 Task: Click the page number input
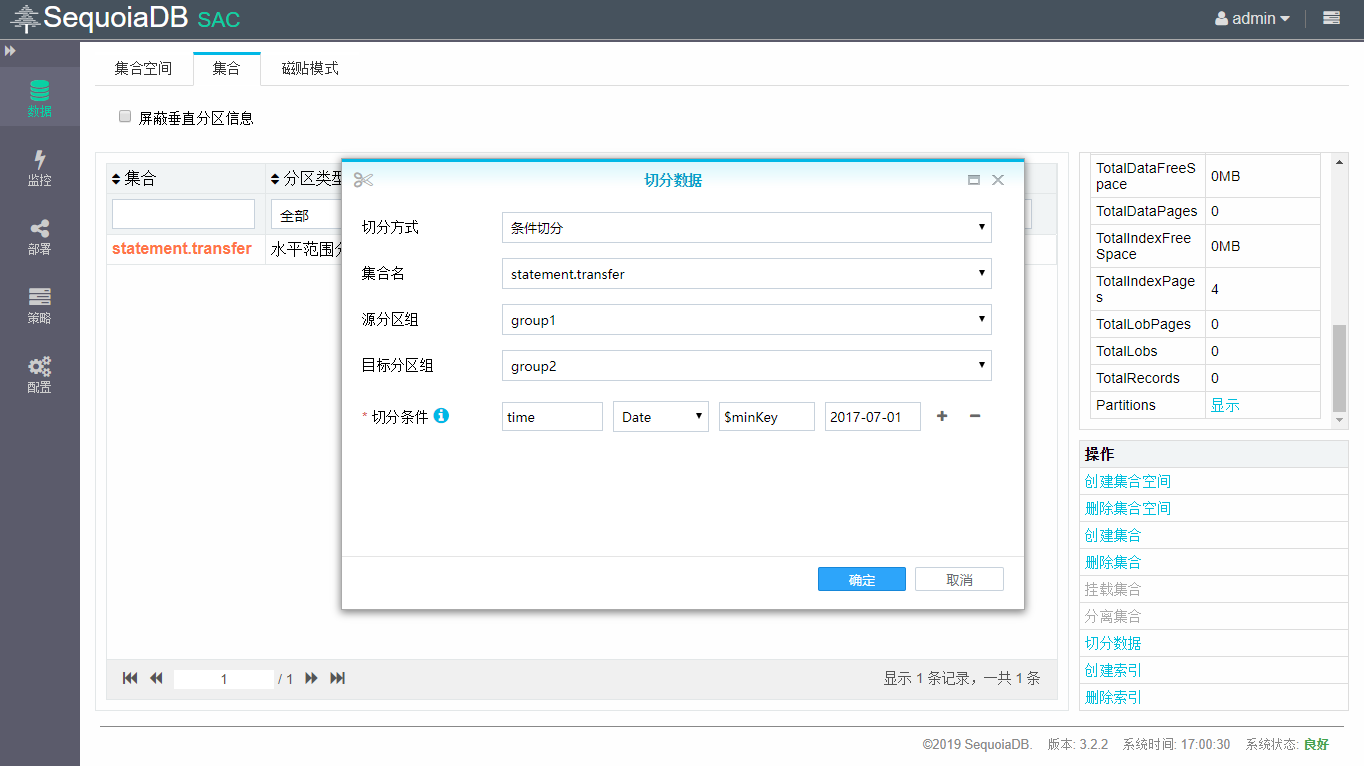[224, 679]
